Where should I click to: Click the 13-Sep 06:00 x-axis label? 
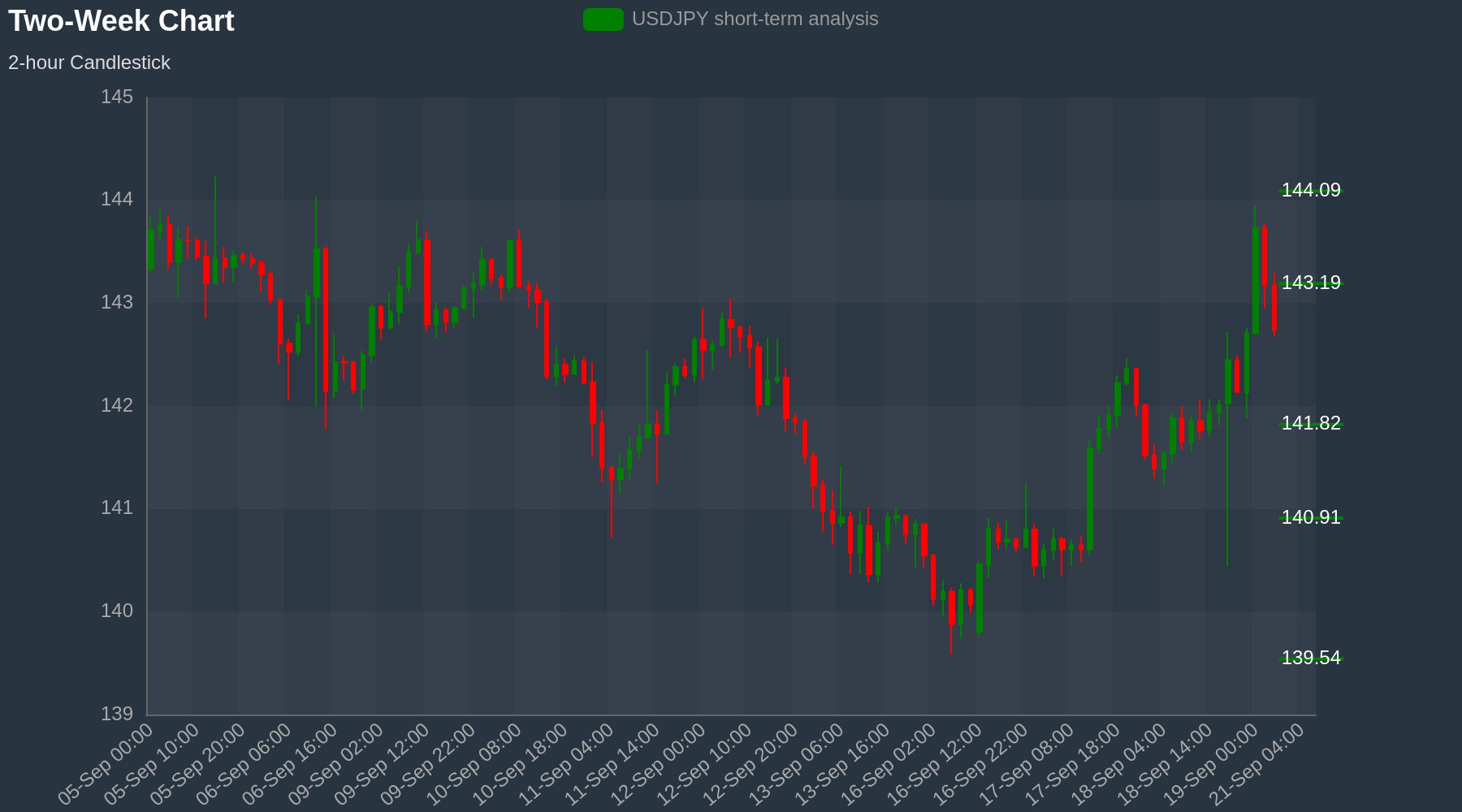[796, 764]
